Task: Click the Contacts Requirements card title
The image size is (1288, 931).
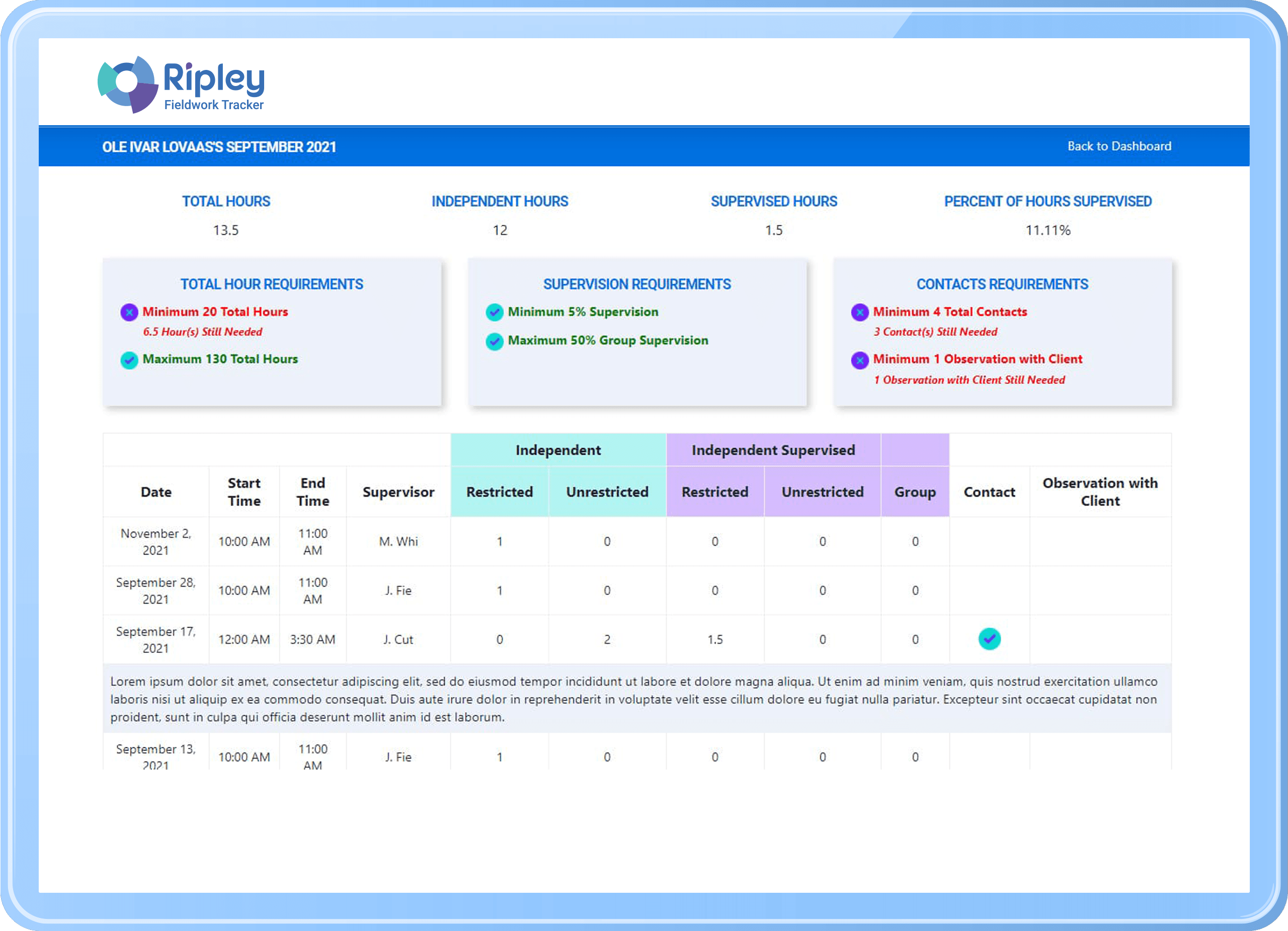Action: [x=1002, y=284]
